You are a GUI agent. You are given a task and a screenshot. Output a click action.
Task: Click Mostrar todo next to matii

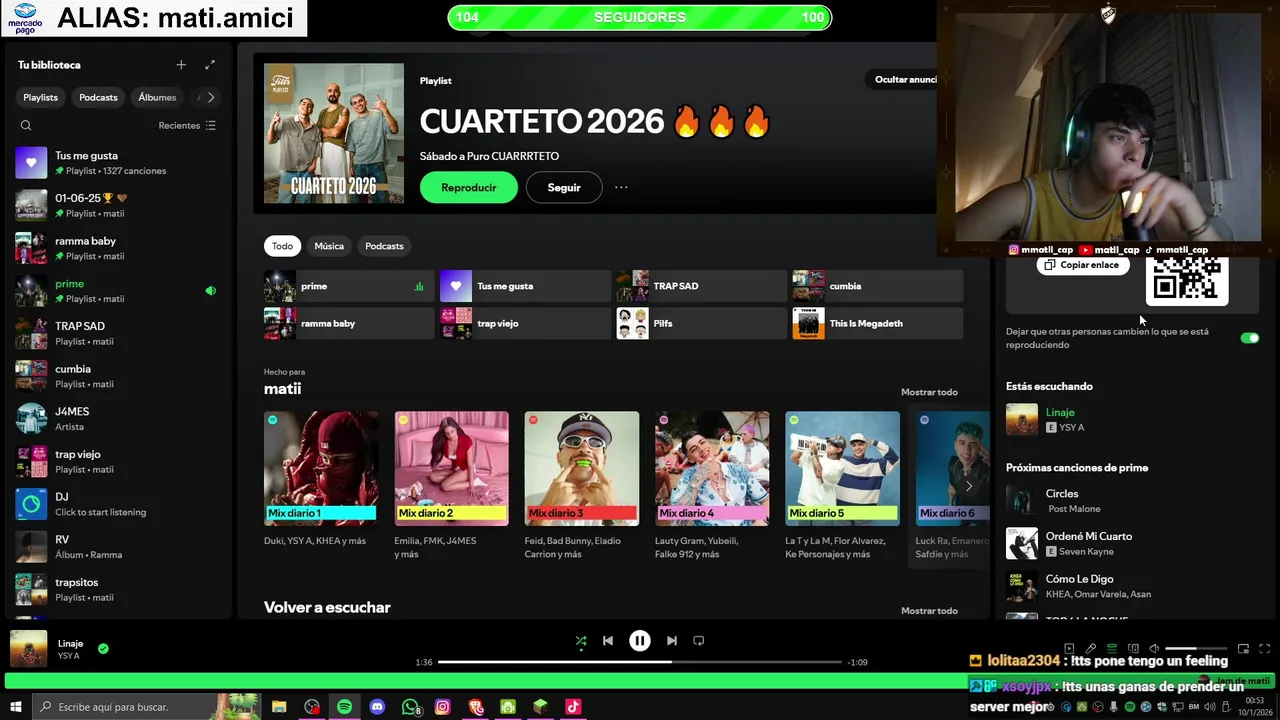(929, 392)
